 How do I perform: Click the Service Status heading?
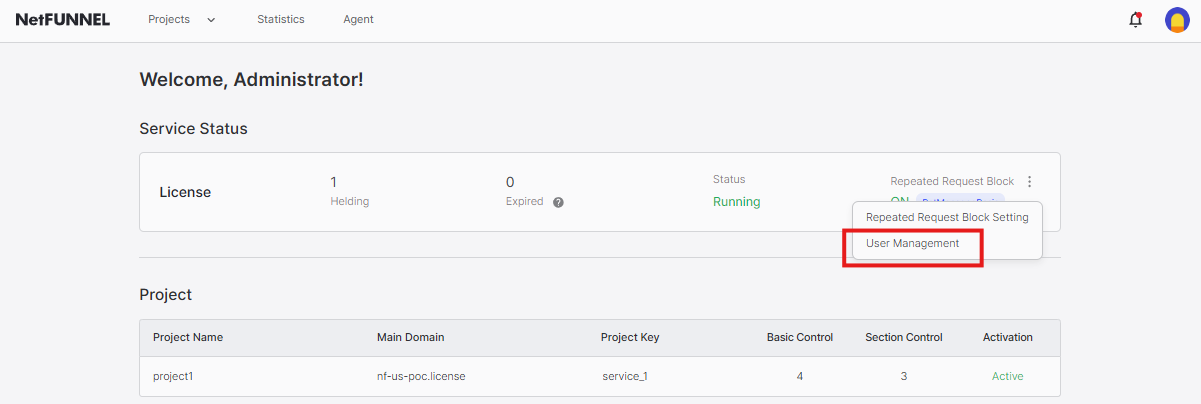click(x=193, y=129)
